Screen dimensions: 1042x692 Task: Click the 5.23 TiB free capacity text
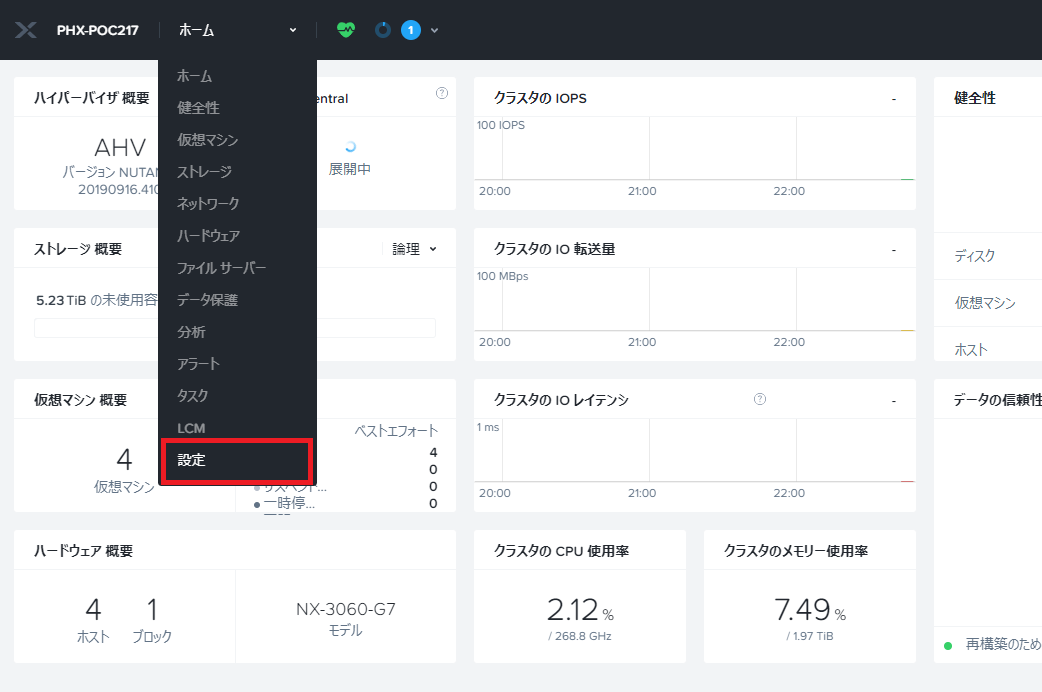97,300
